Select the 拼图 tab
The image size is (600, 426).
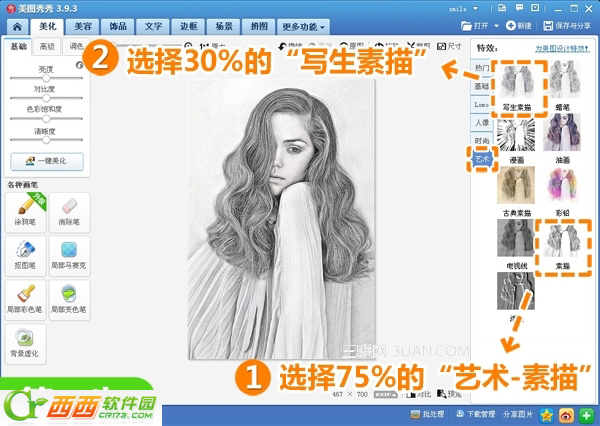(x=259, y=26)
